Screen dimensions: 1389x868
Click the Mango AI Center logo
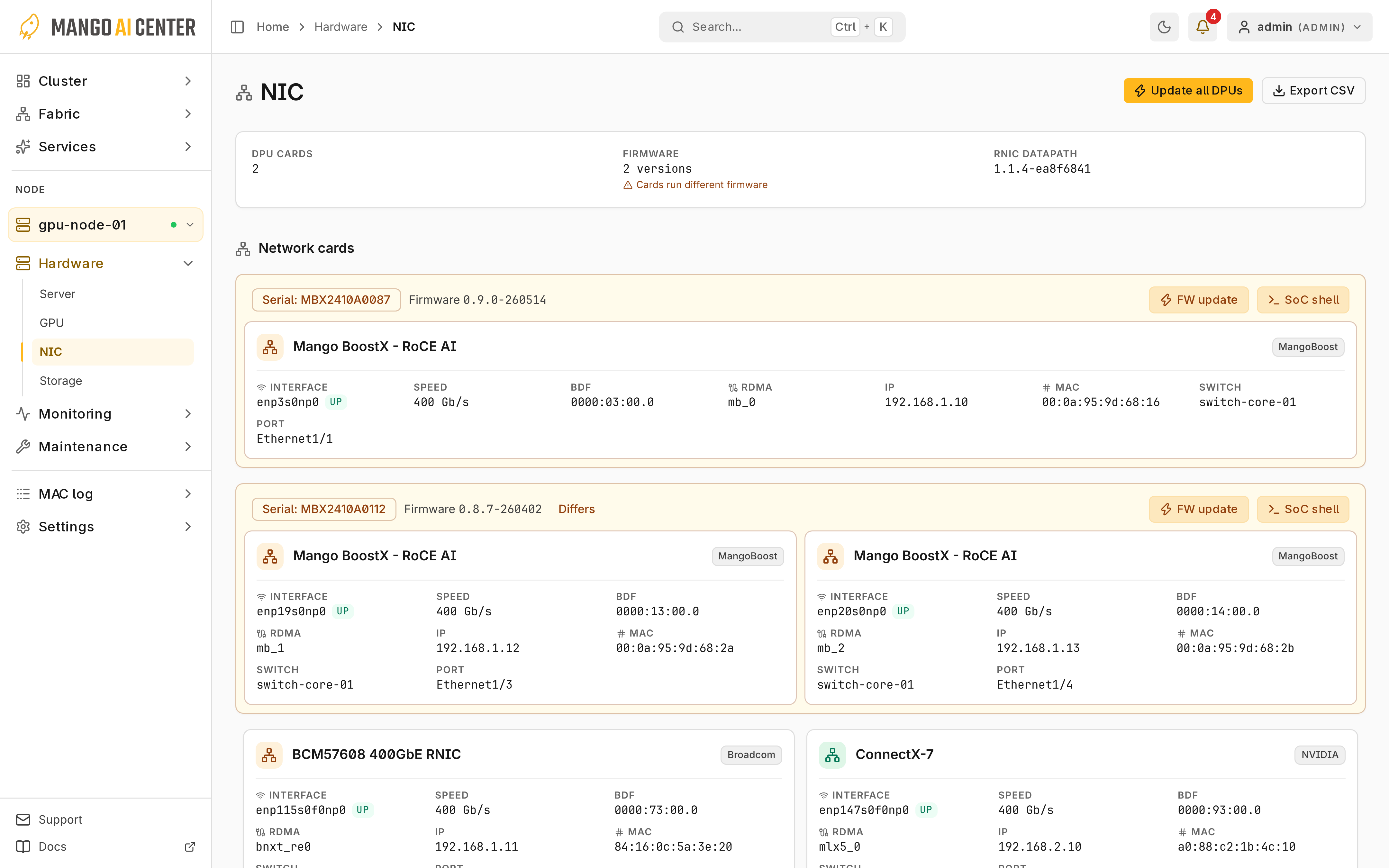[107, 27]
